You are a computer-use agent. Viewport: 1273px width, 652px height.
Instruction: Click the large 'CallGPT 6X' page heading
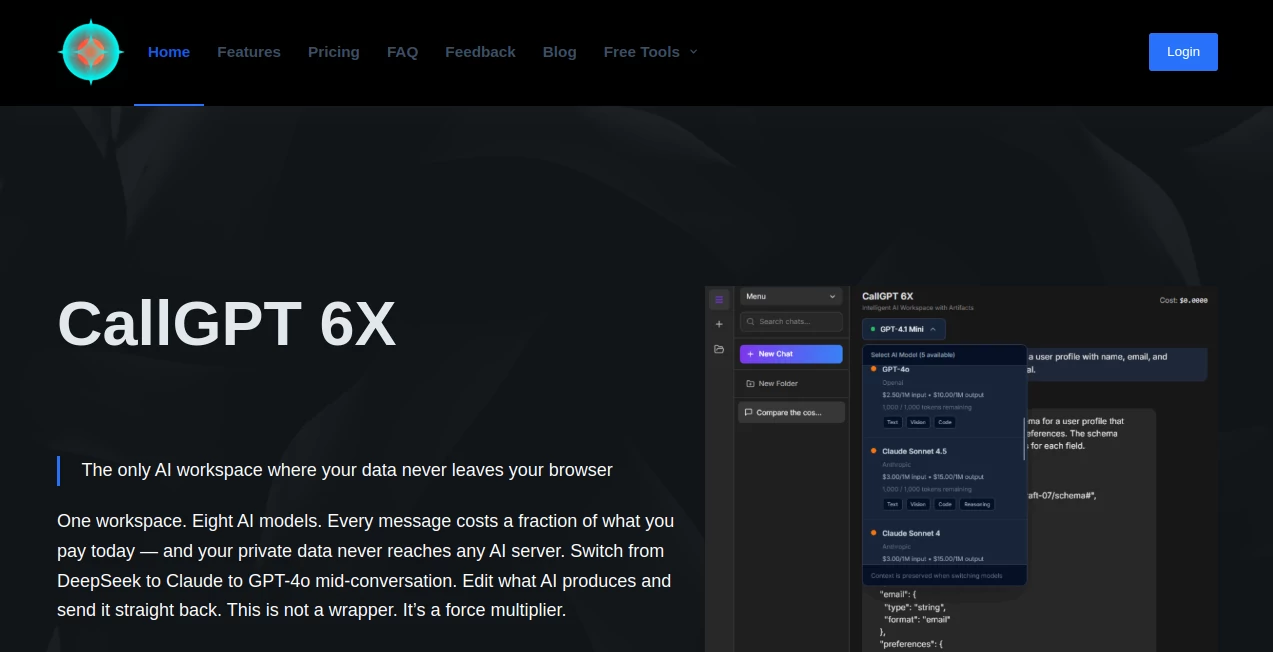point(227,323)
